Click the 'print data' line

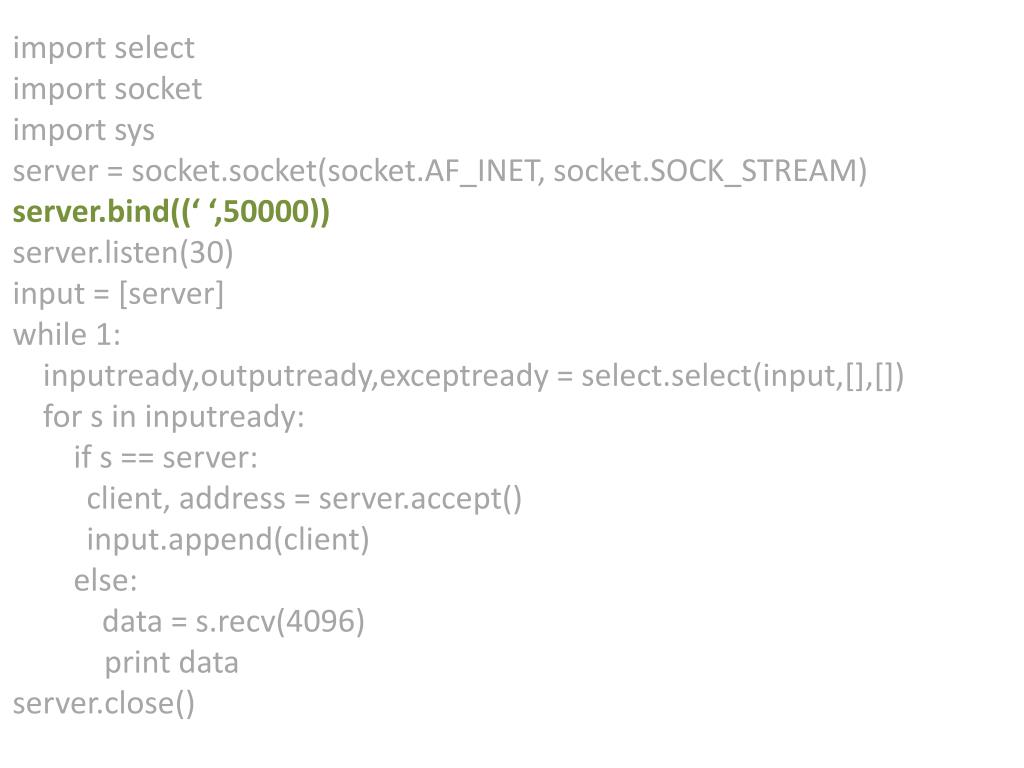tap(171, 664)
